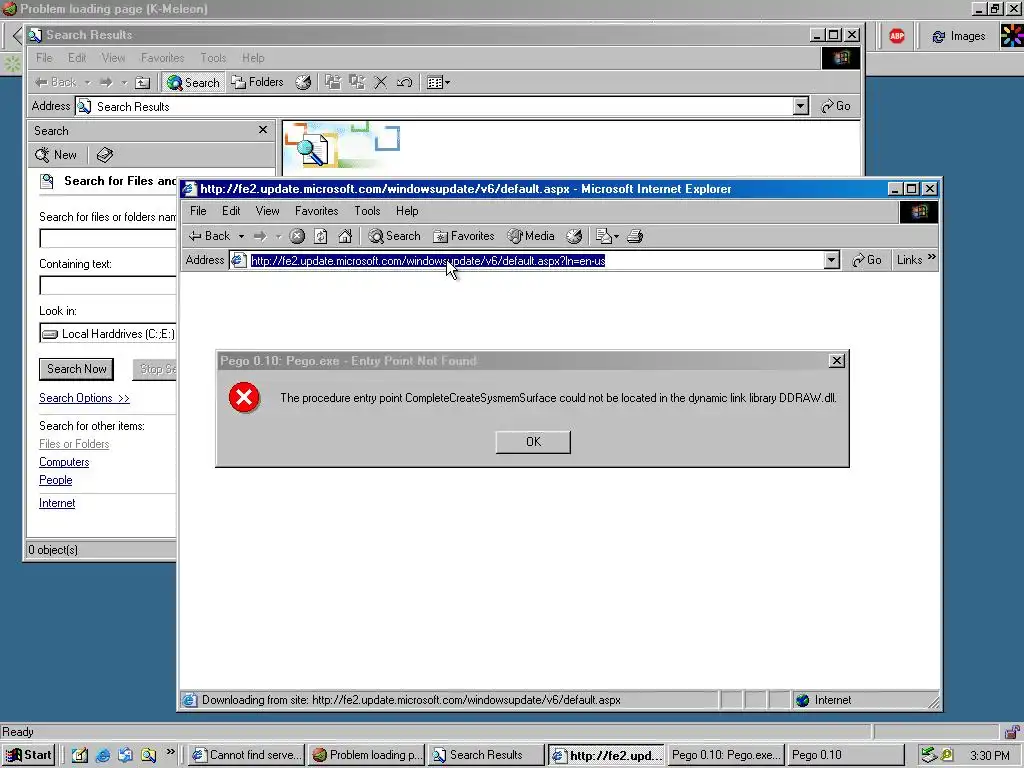Click the Refresh icon in Internet Explorer
Viewport: 1024px width, 768px height.
tap(321, 236)
